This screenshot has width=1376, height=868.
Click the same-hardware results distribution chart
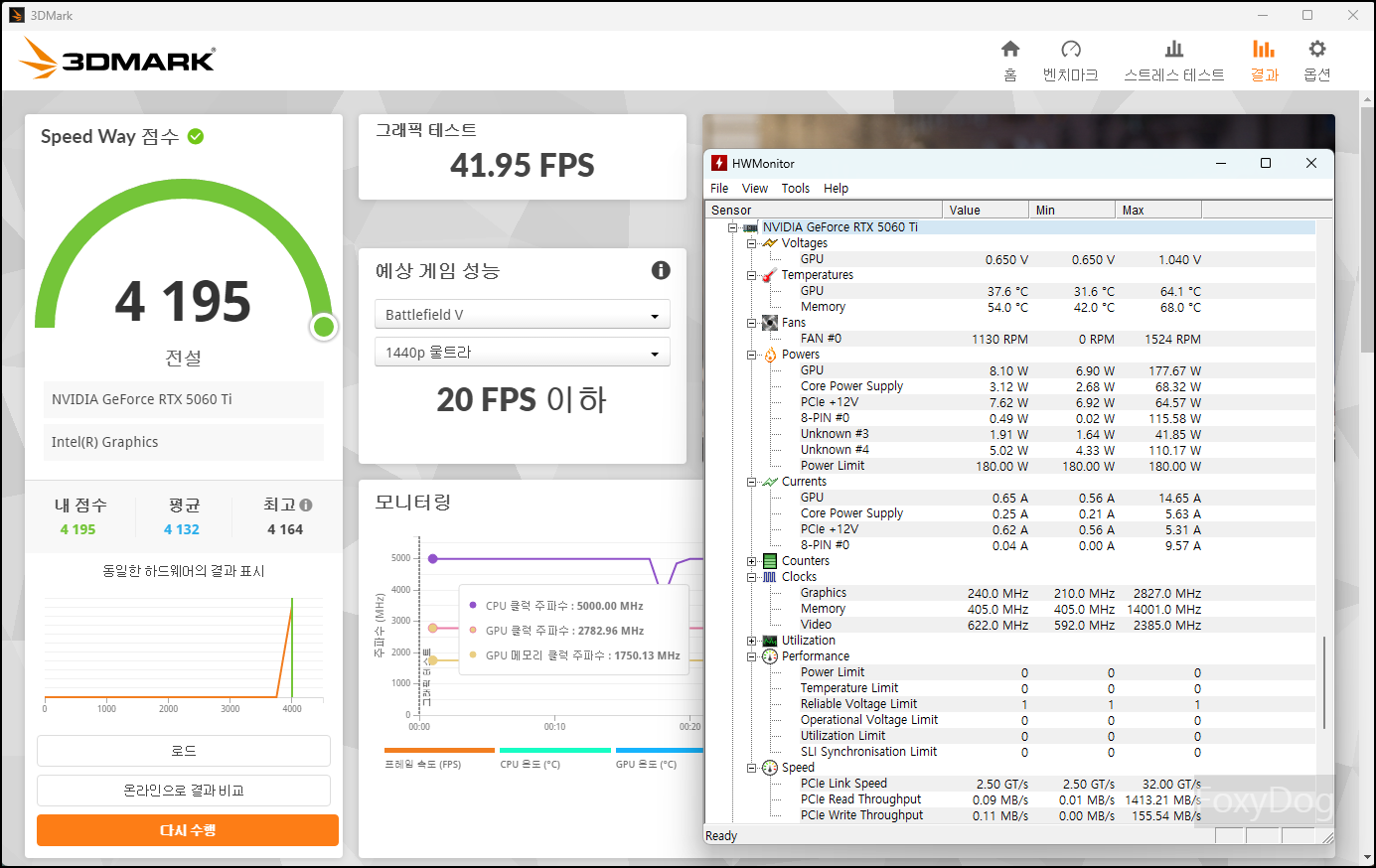coord(184,651)
